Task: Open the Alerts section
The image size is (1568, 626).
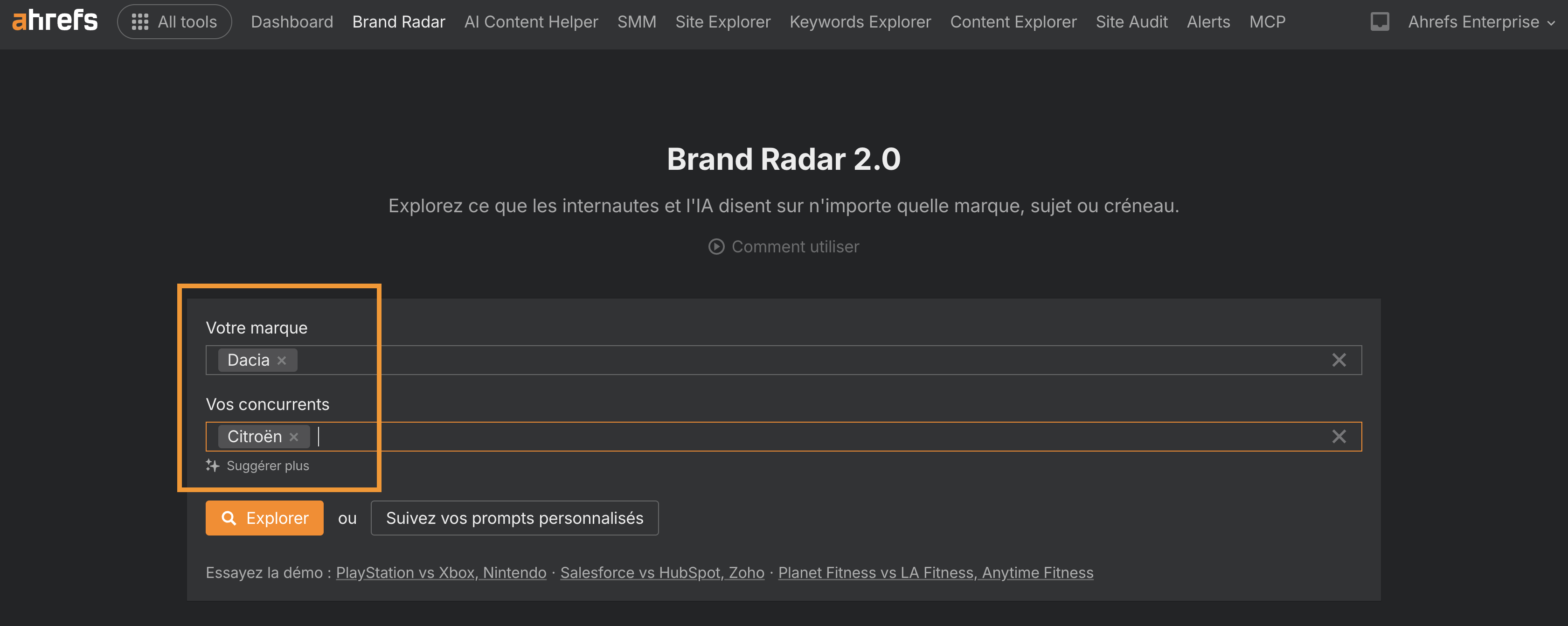Action: (x=1207, y=21)
